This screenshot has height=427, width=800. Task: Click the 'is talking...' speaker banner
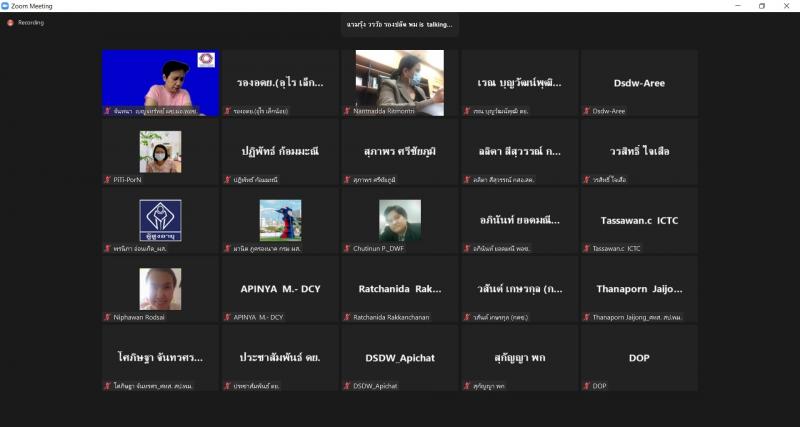pyautogui.click(x=399, y=24)
